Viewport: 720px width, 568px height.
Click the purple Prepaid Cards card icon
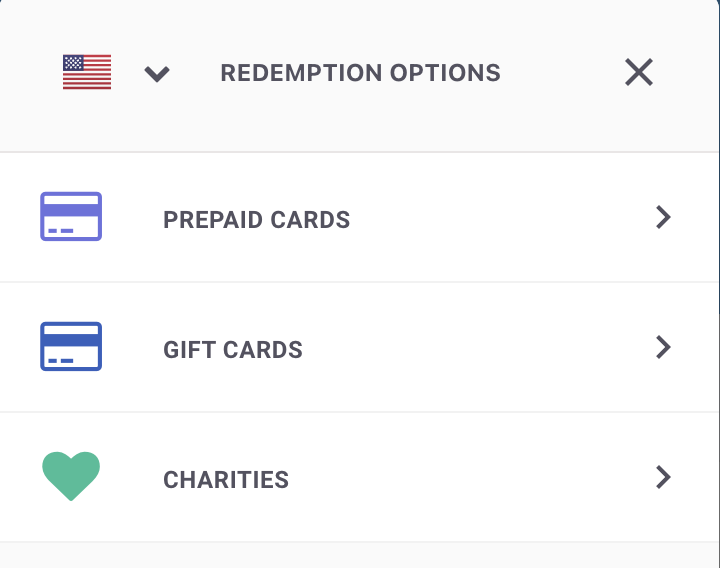coord(71,216)
